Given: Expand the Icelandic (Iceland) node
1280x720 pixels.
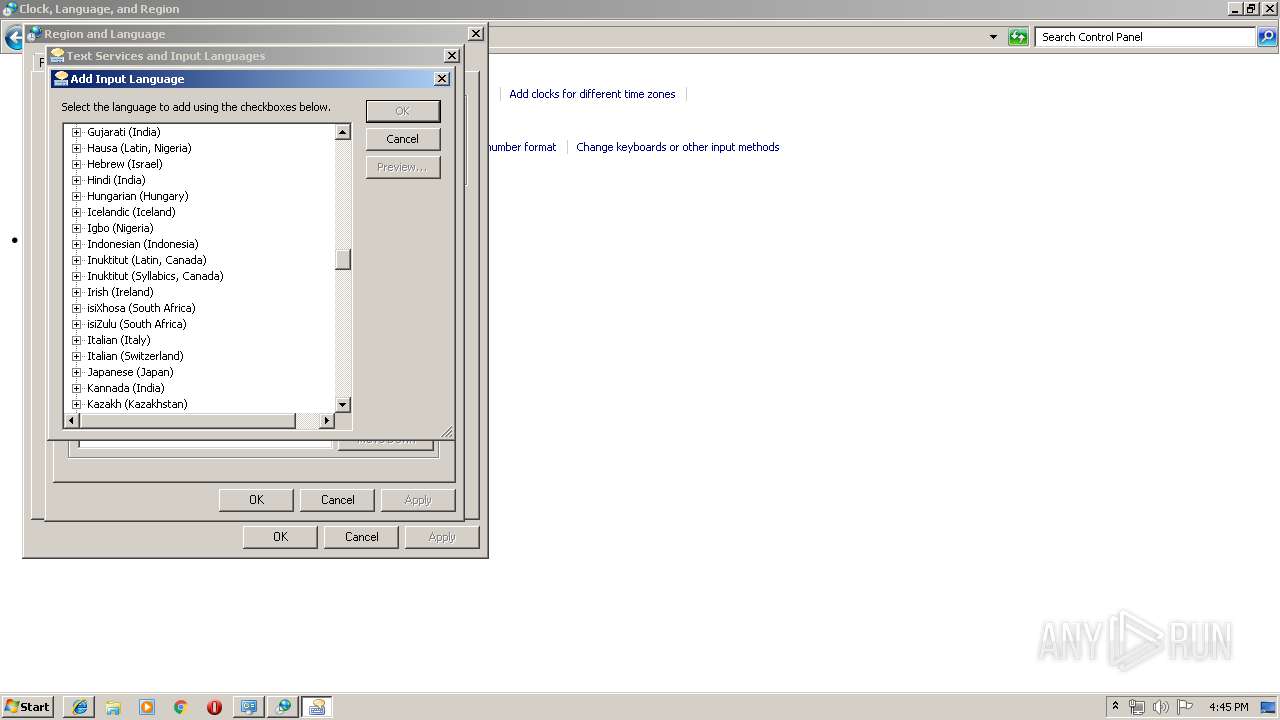Looking at the screenshot, I should pyautogui.click(x=76, y=212).
